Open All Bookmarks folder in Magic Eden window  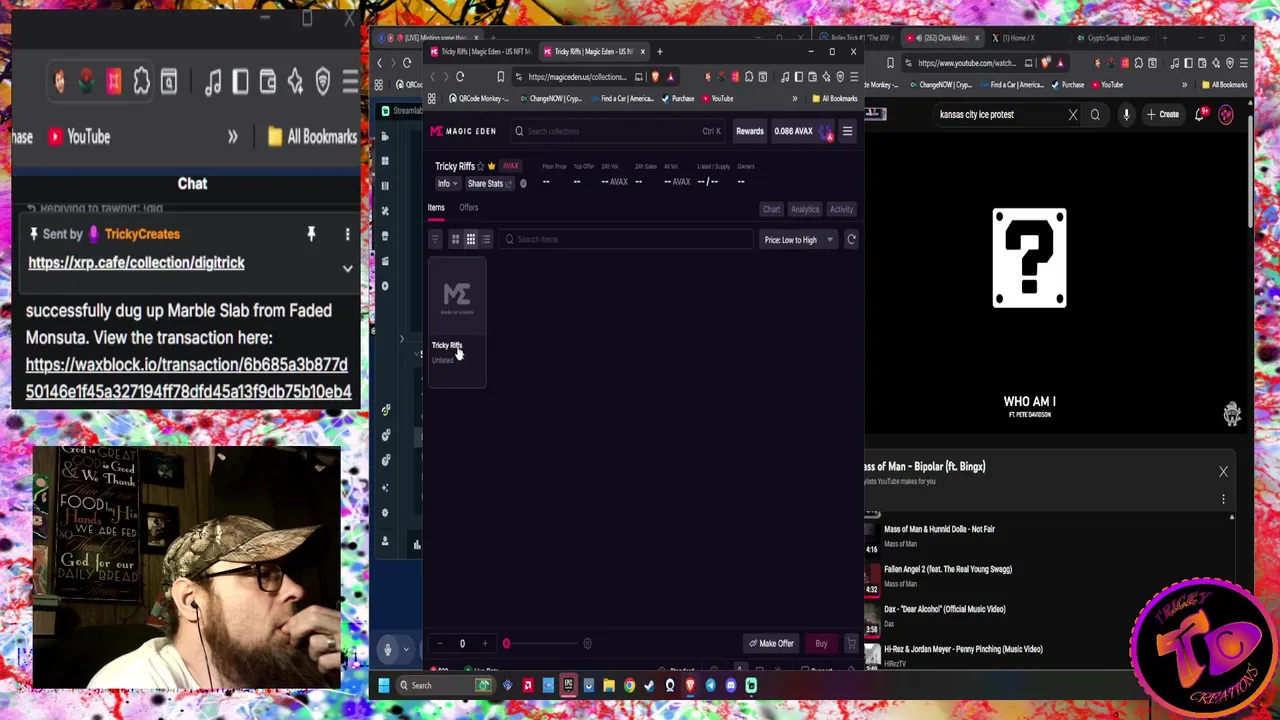[x=836, y=99]
